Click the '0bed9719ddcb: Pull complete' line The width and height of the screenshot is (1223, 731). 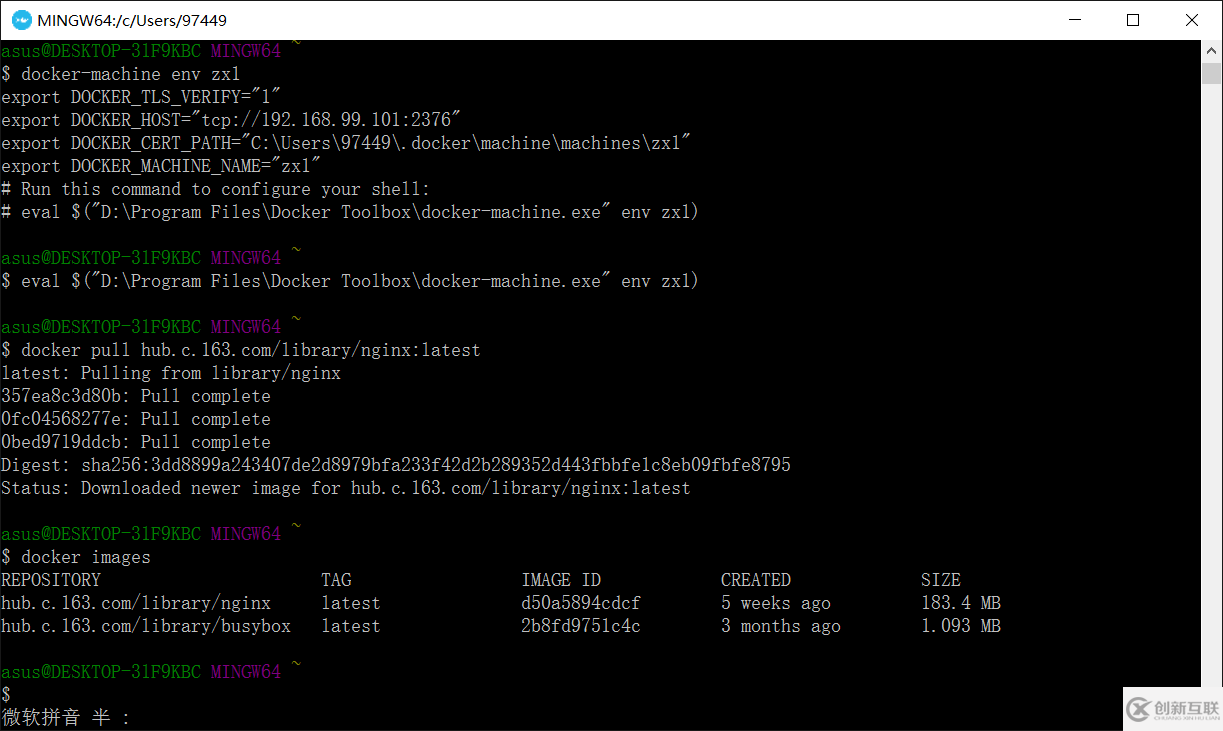(136, 442)
